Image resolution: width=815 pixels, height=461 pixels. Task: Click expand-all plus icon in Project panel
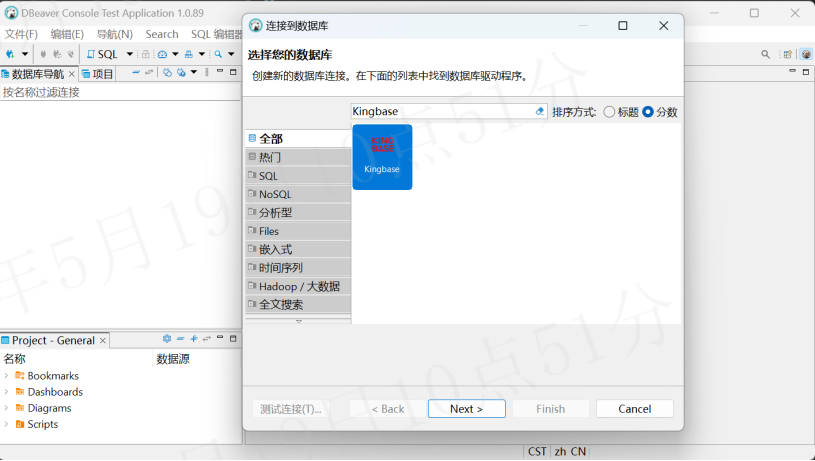(x=194, y=338)
